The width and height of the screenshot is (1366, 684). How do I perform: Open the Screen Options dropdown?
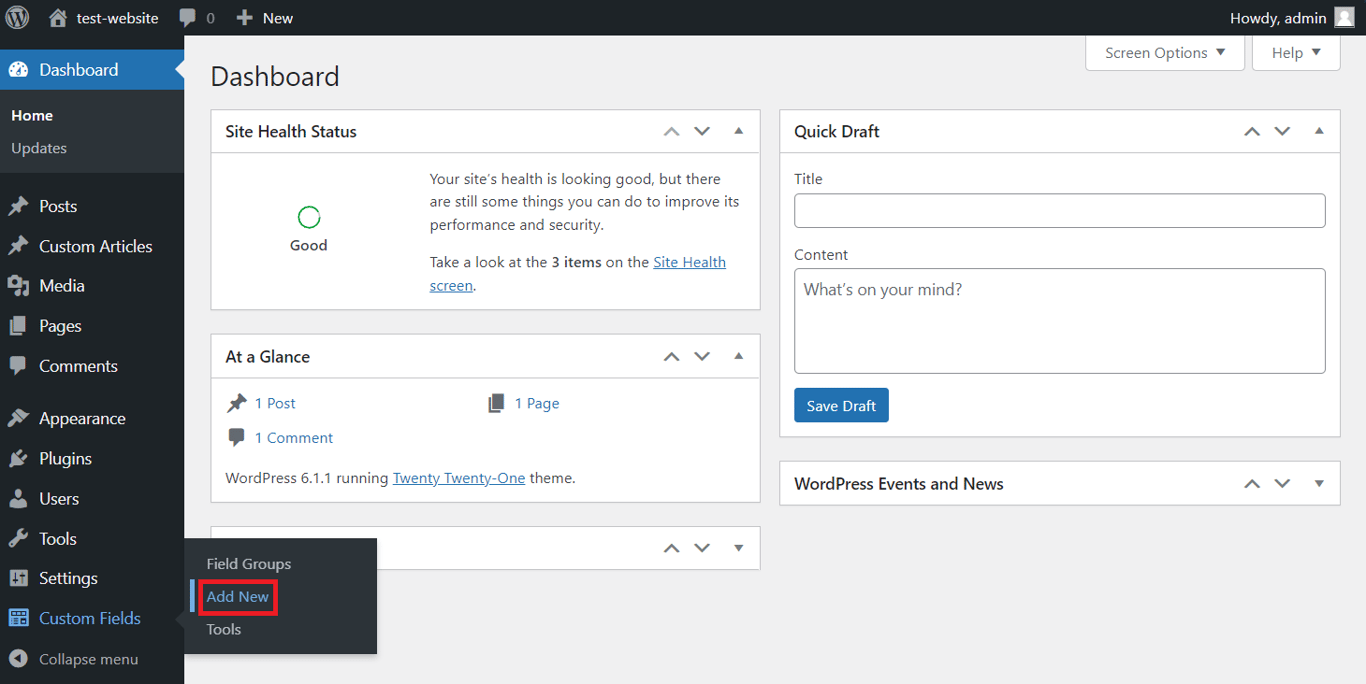tap(1164, 52)
